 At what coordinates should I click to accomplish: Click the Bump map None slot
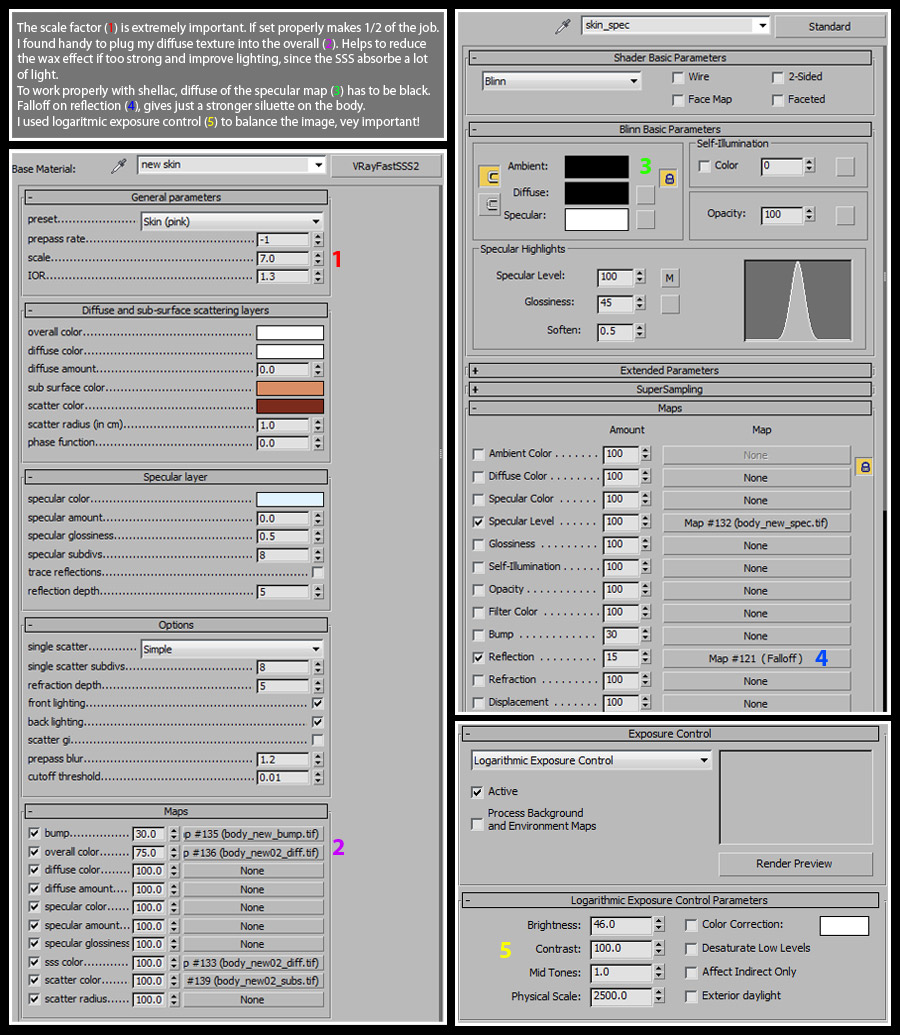tap(756, 636)
